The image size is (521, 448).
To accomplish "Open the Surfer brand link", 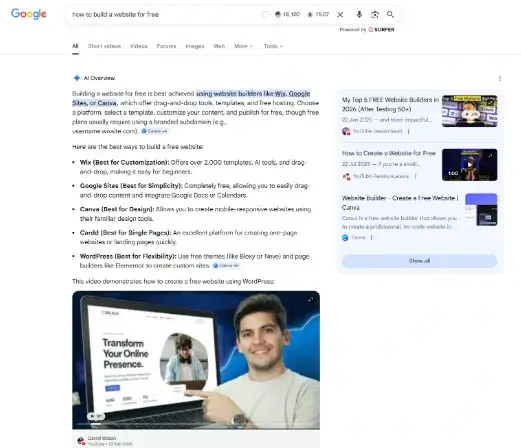I will 381,30.
